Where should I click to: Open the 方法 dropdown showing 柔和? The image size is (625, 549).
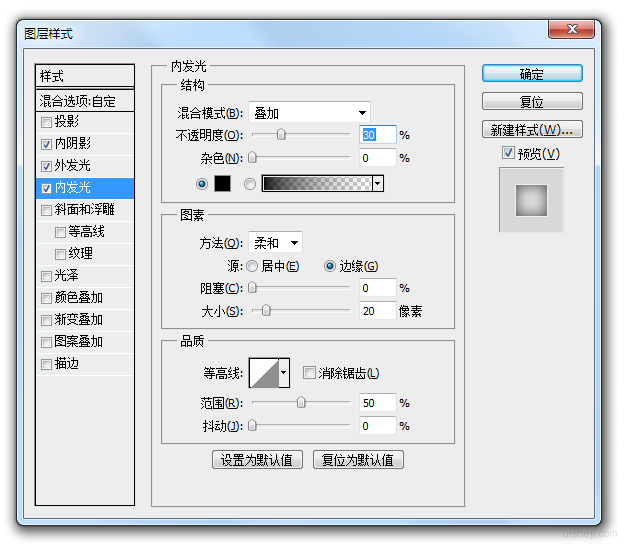click(x=275, y=242)
